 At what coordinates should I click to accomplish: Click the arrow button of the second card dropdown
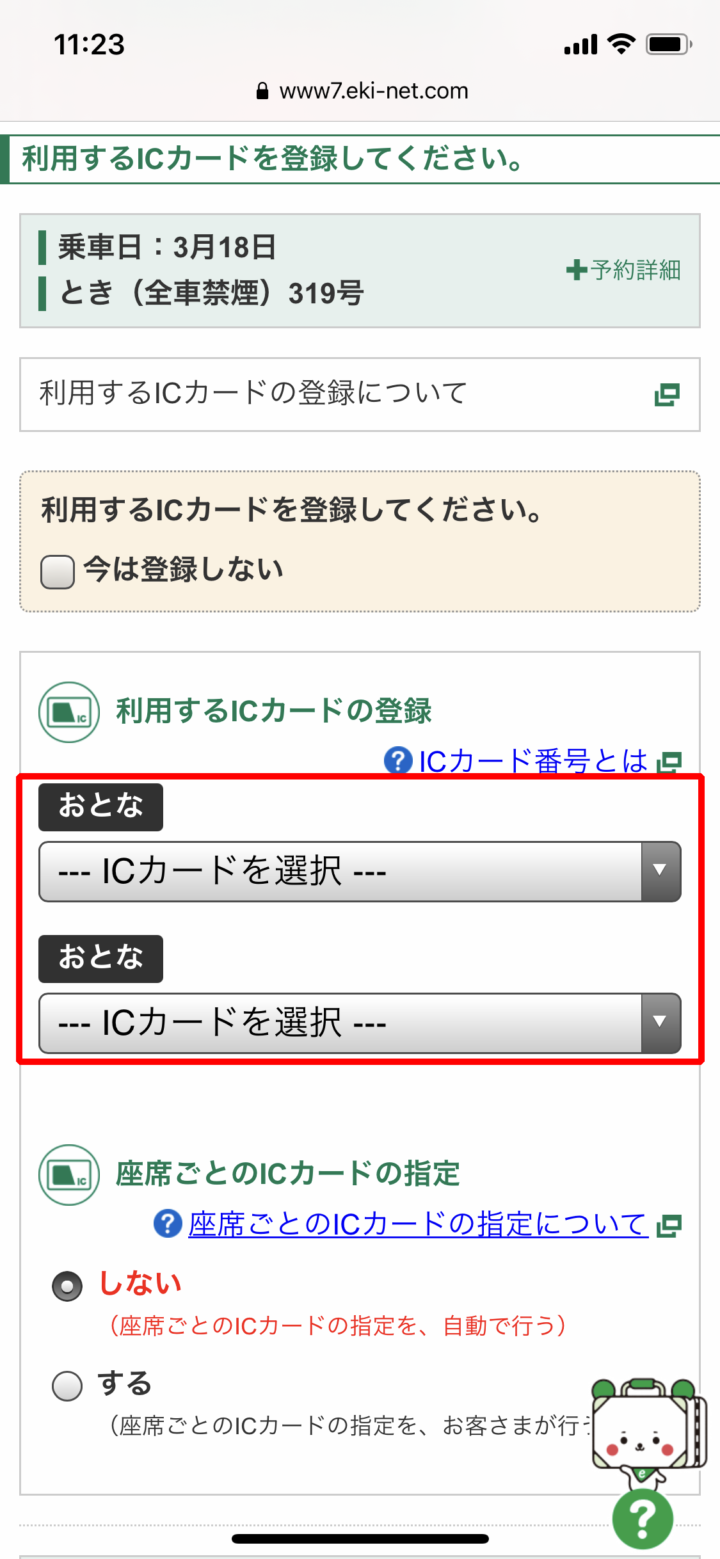[x=660, y=1023]
